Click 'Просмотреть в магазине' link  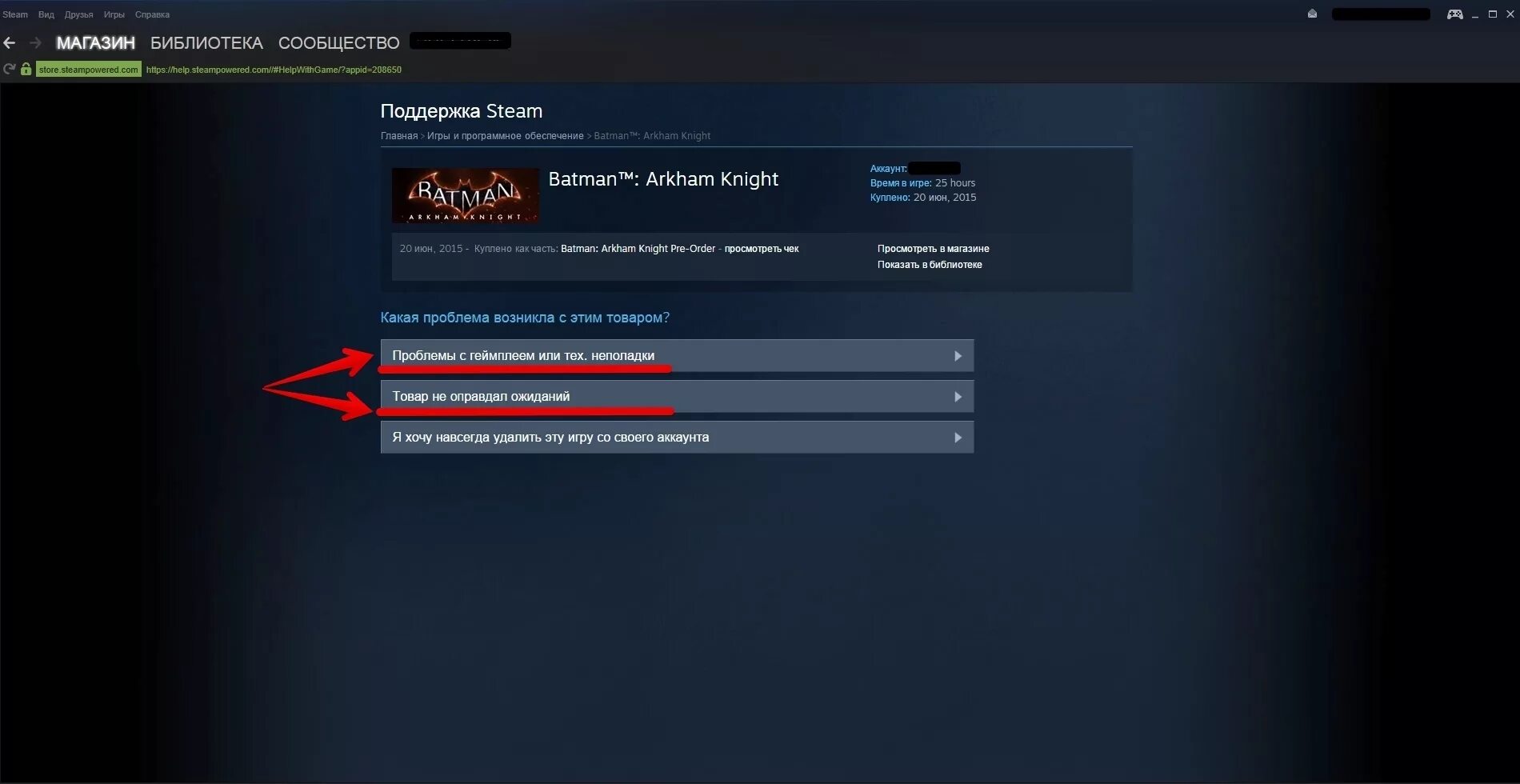[933, 249]
